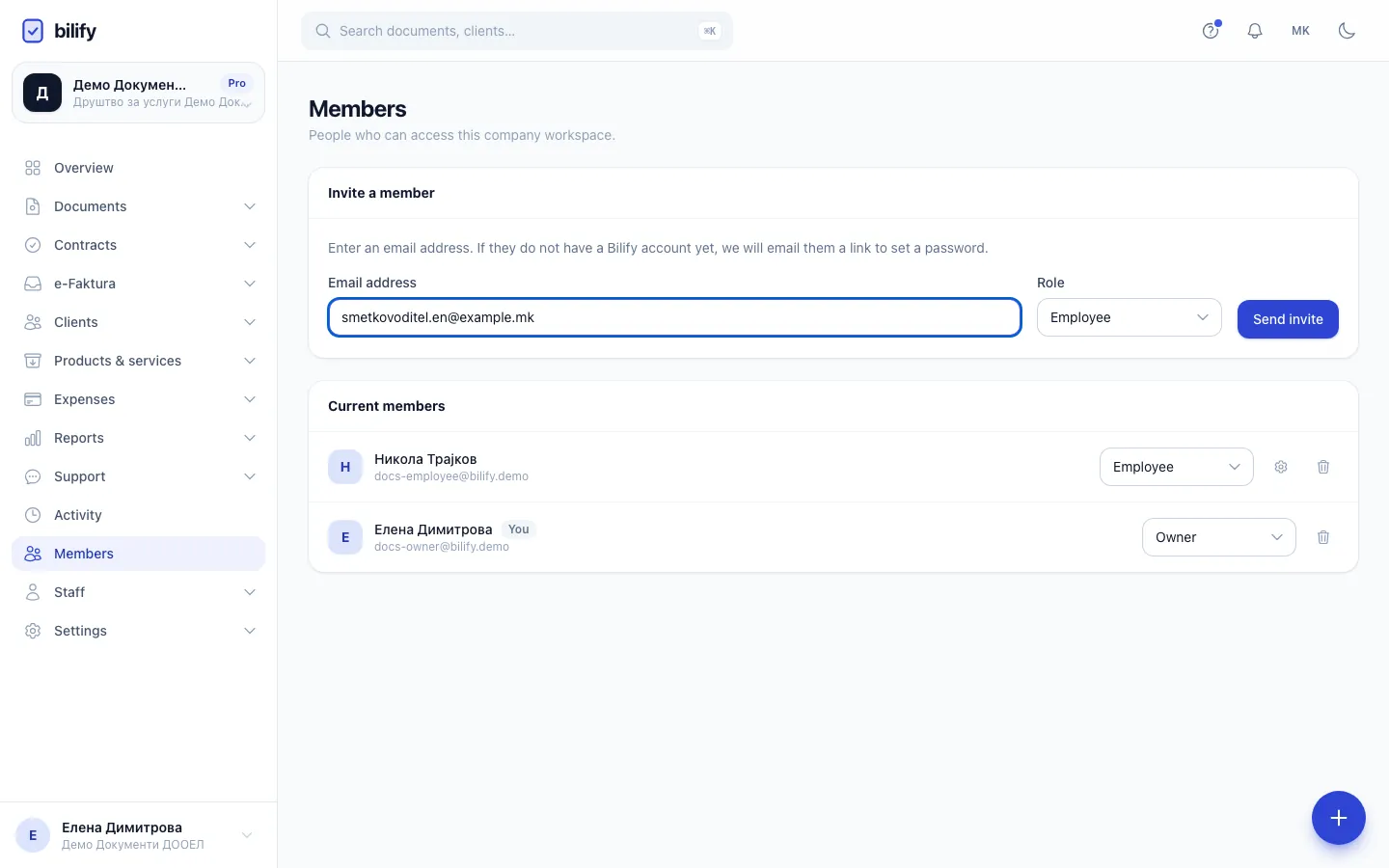Focus the Email address input field

(674, 317)
